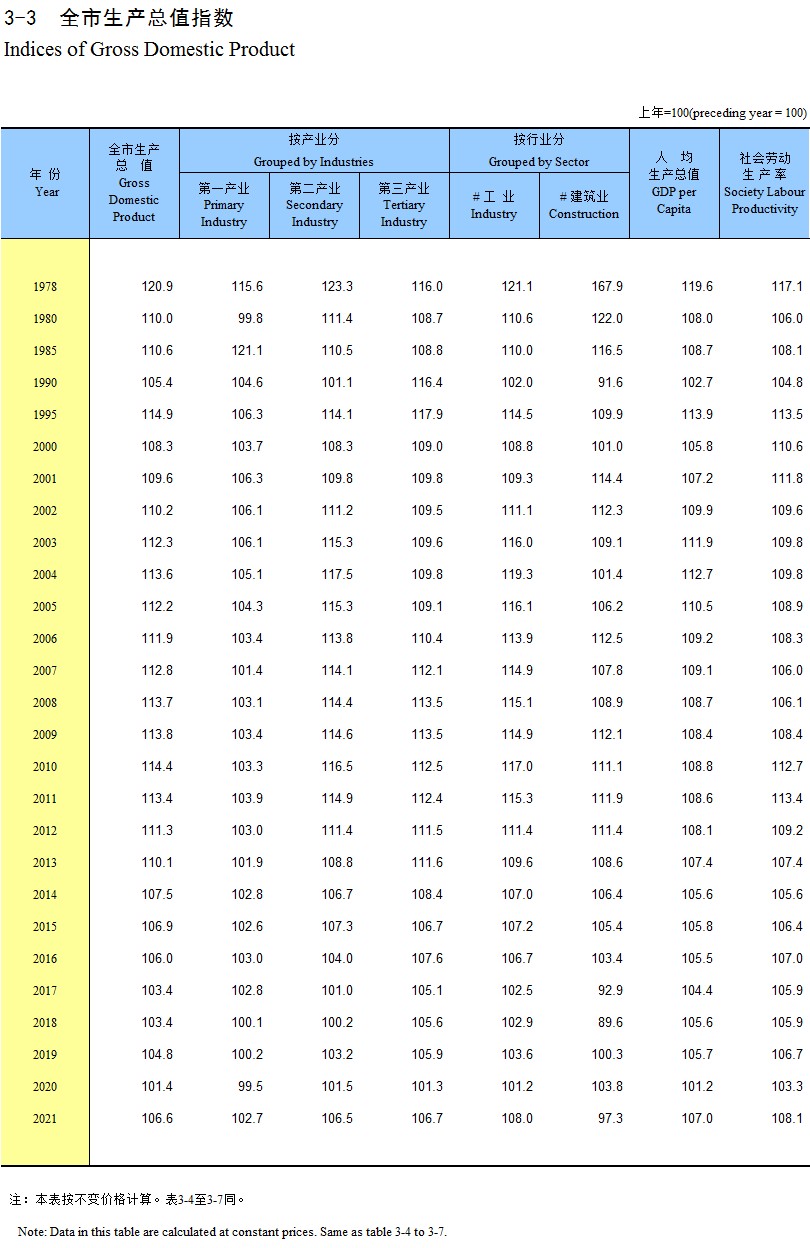Select the 'GDP per Capita' column header
810x1248 pixels.
click(674, 183)
